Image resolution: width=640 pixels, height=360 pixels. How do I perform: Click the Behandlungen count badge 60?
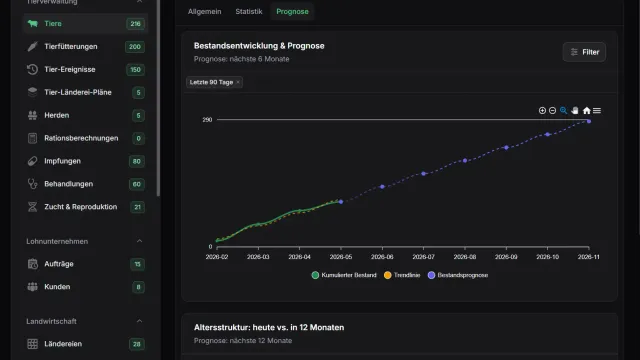[137, 184]
